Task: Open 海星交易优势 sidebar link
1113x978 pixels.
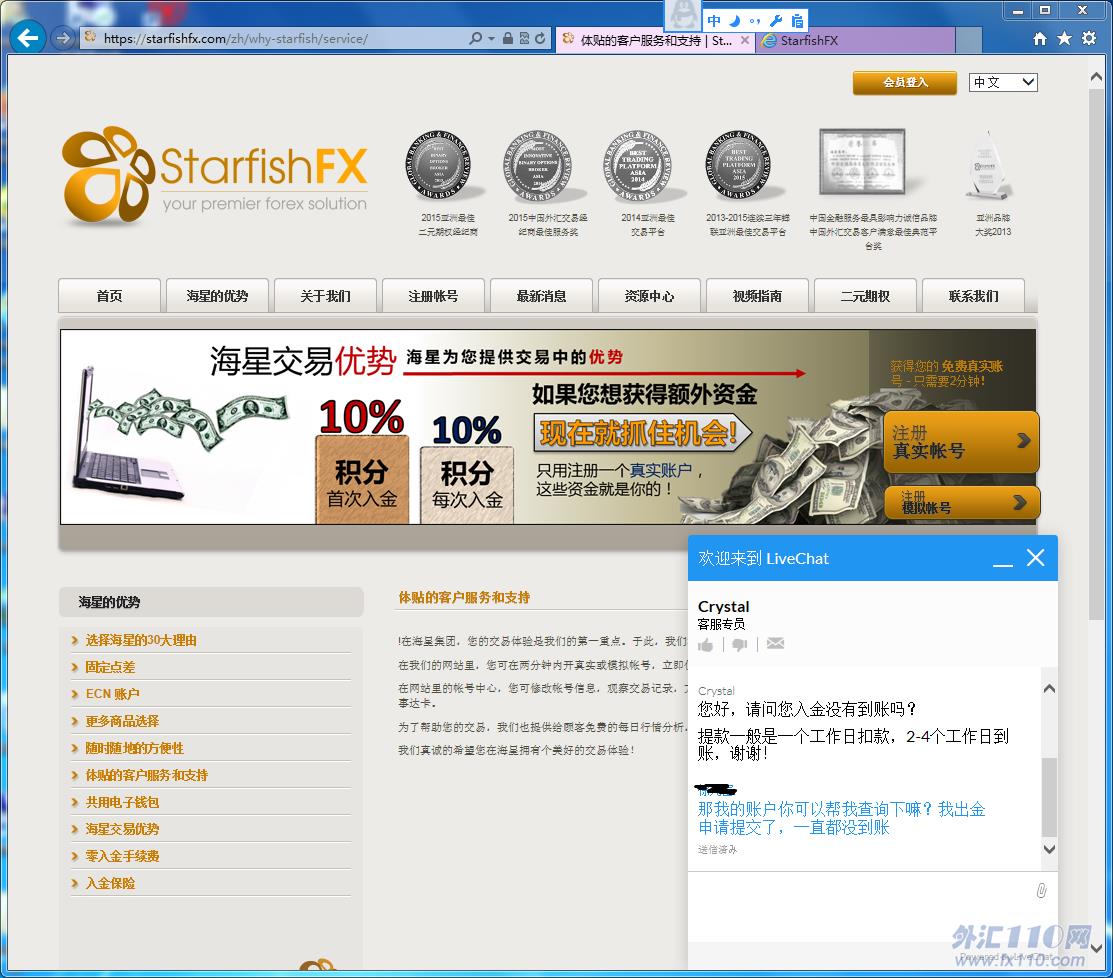Action: (122, 829)
